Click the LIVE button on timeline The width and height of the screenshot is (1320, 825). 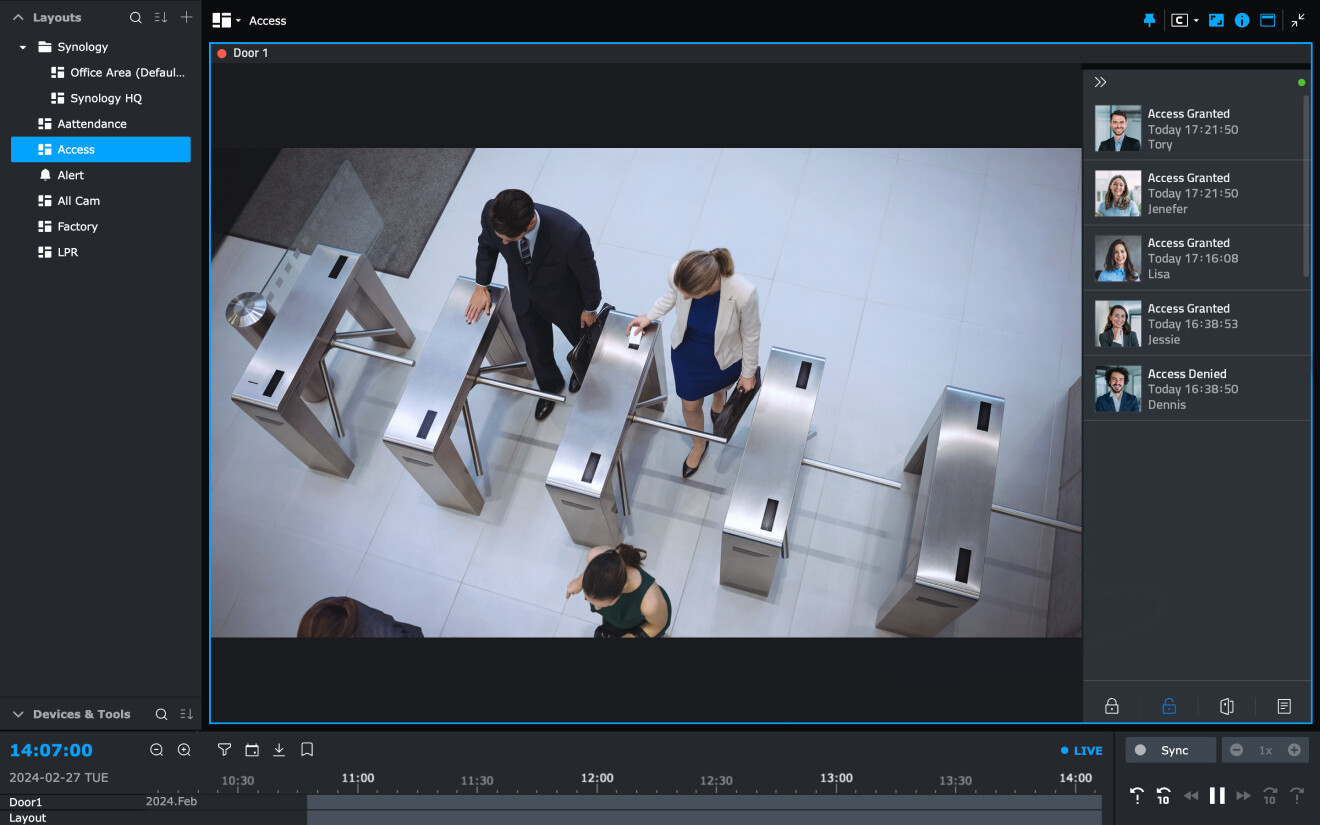[1081, 750]
